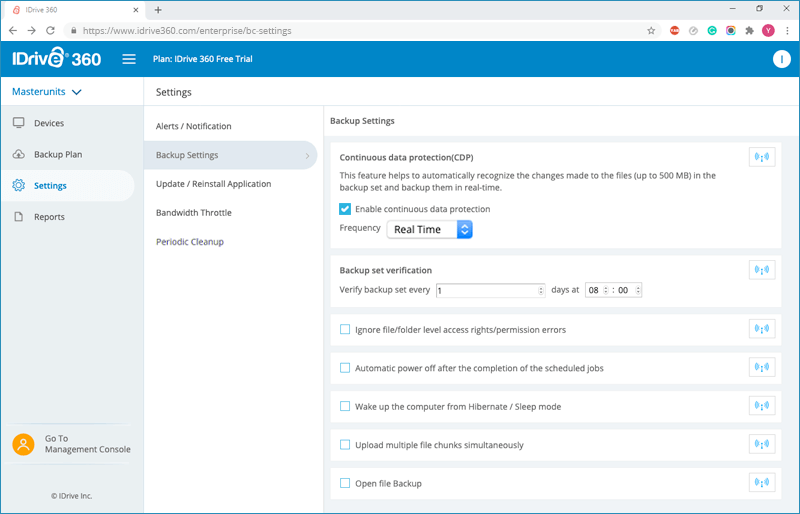Viewport: 800px width, 514px height.
Task: Click the Settings gear icon in sidebar
Action: click(19, 185)
